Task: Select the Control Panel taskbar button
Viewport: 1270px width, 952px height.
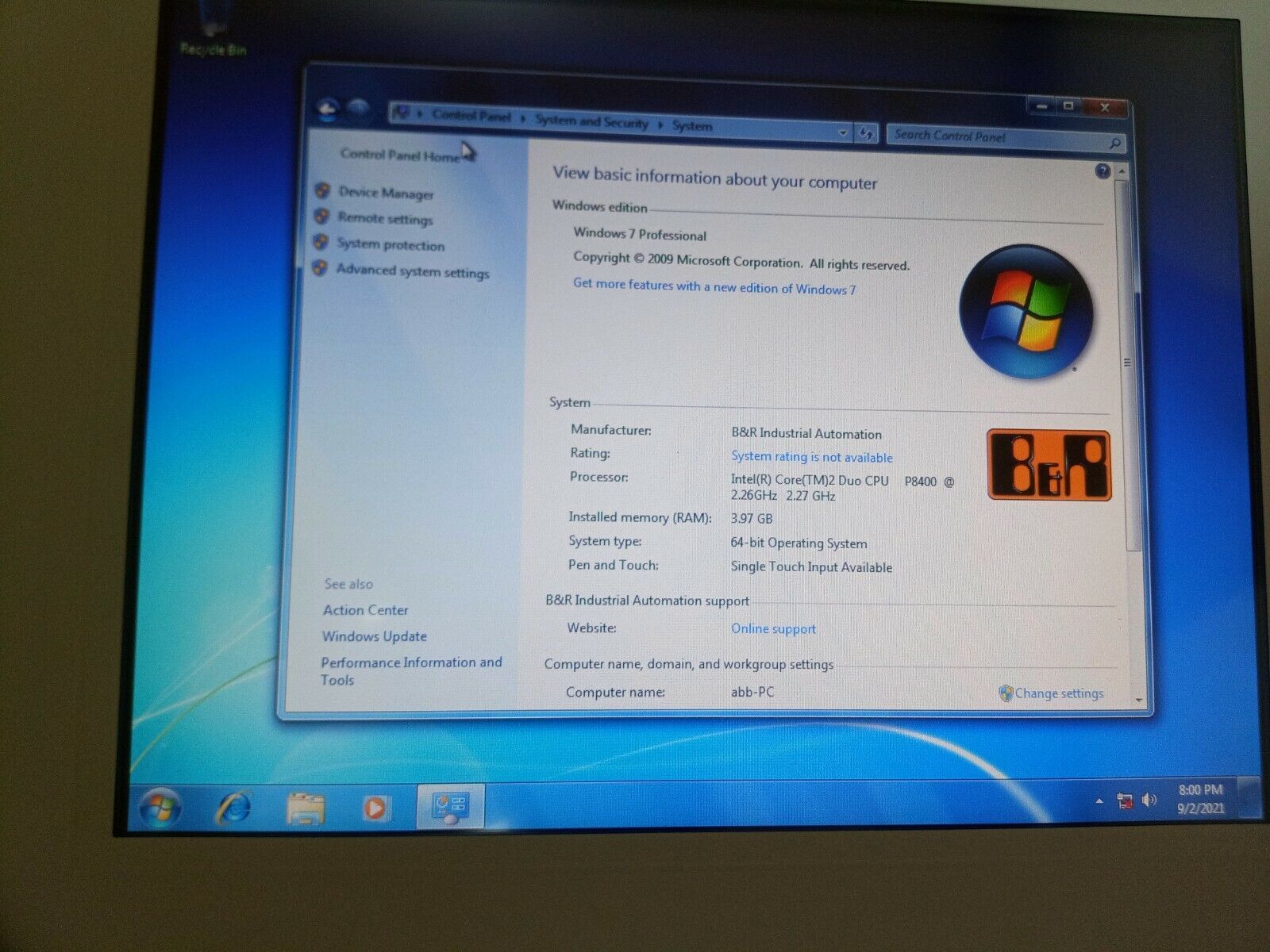Action: [451, 806]
